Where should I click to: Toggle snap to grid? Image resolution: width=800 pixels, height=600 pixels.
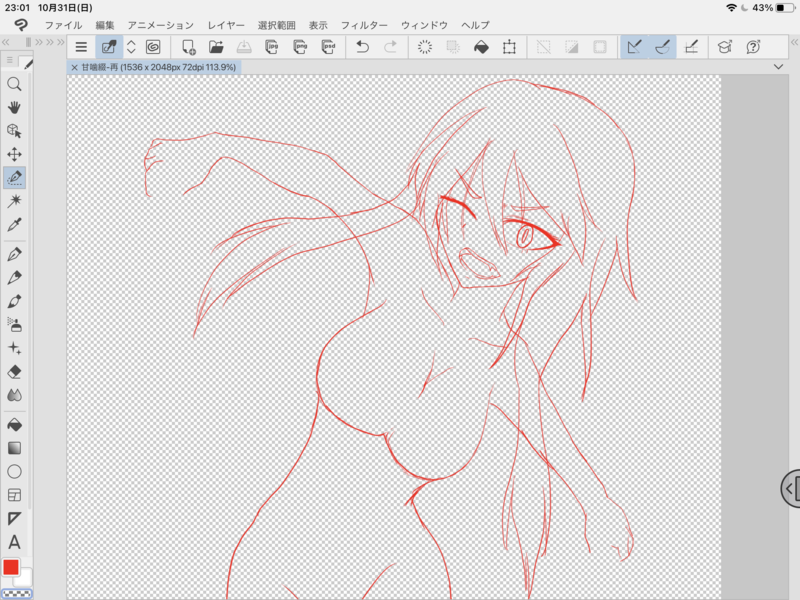[x=691, y=47]
